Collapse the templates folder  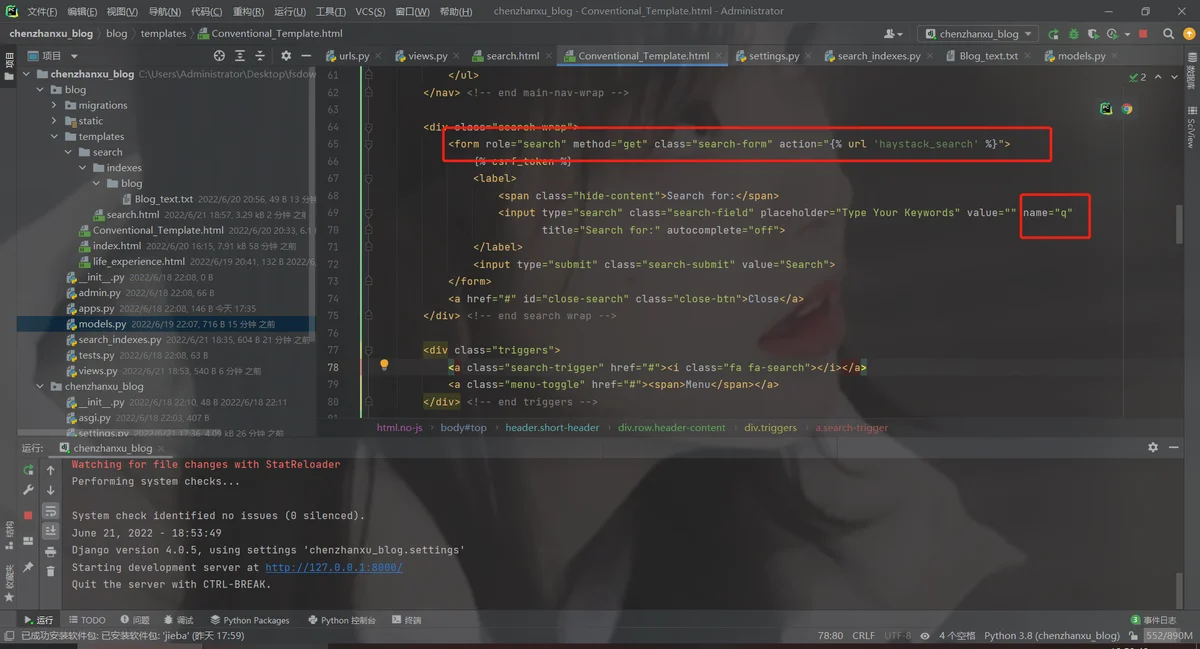[x=54, y=137]
